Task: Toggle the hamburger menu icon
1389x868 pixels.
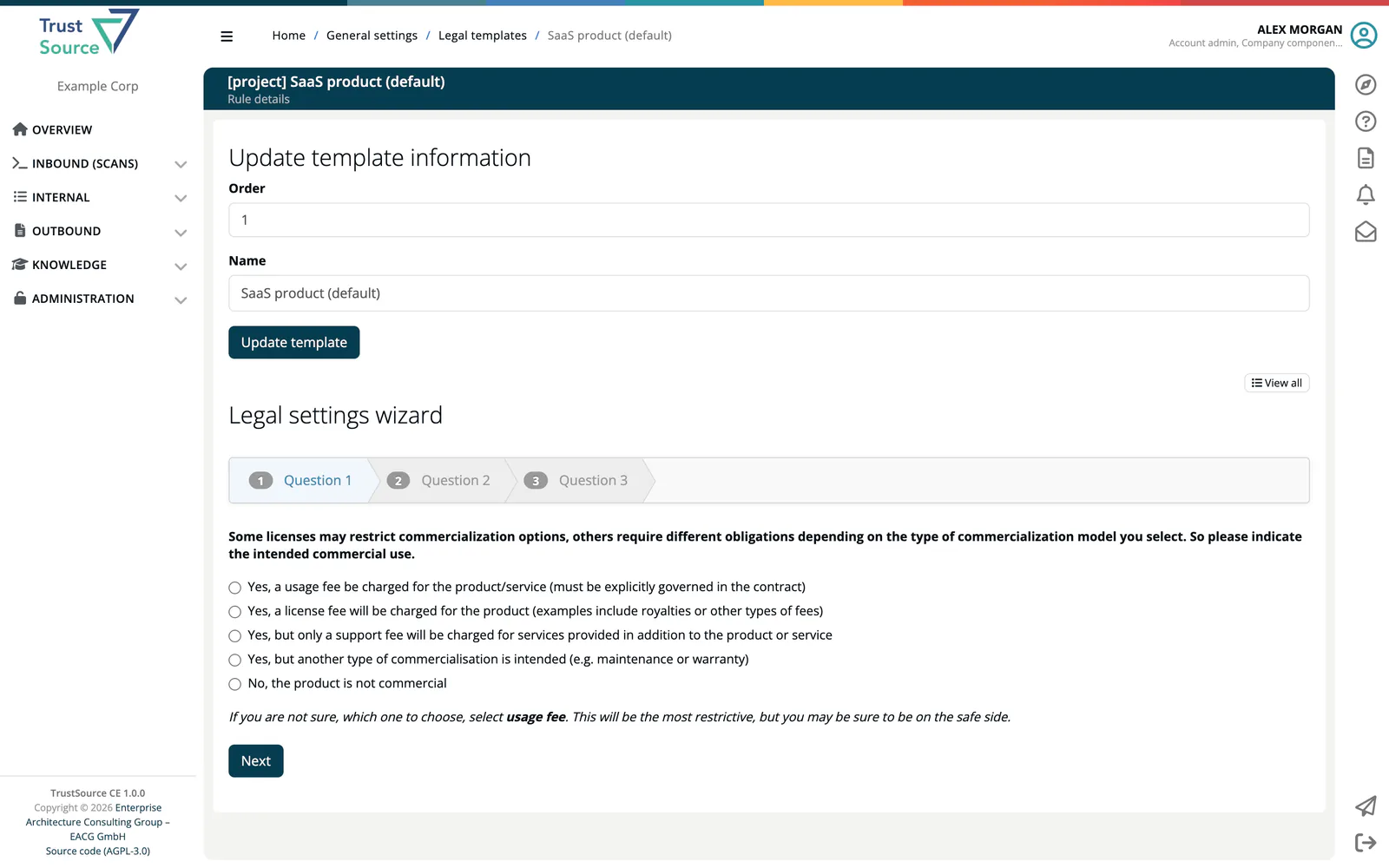Action: click(x=227, y=36)
